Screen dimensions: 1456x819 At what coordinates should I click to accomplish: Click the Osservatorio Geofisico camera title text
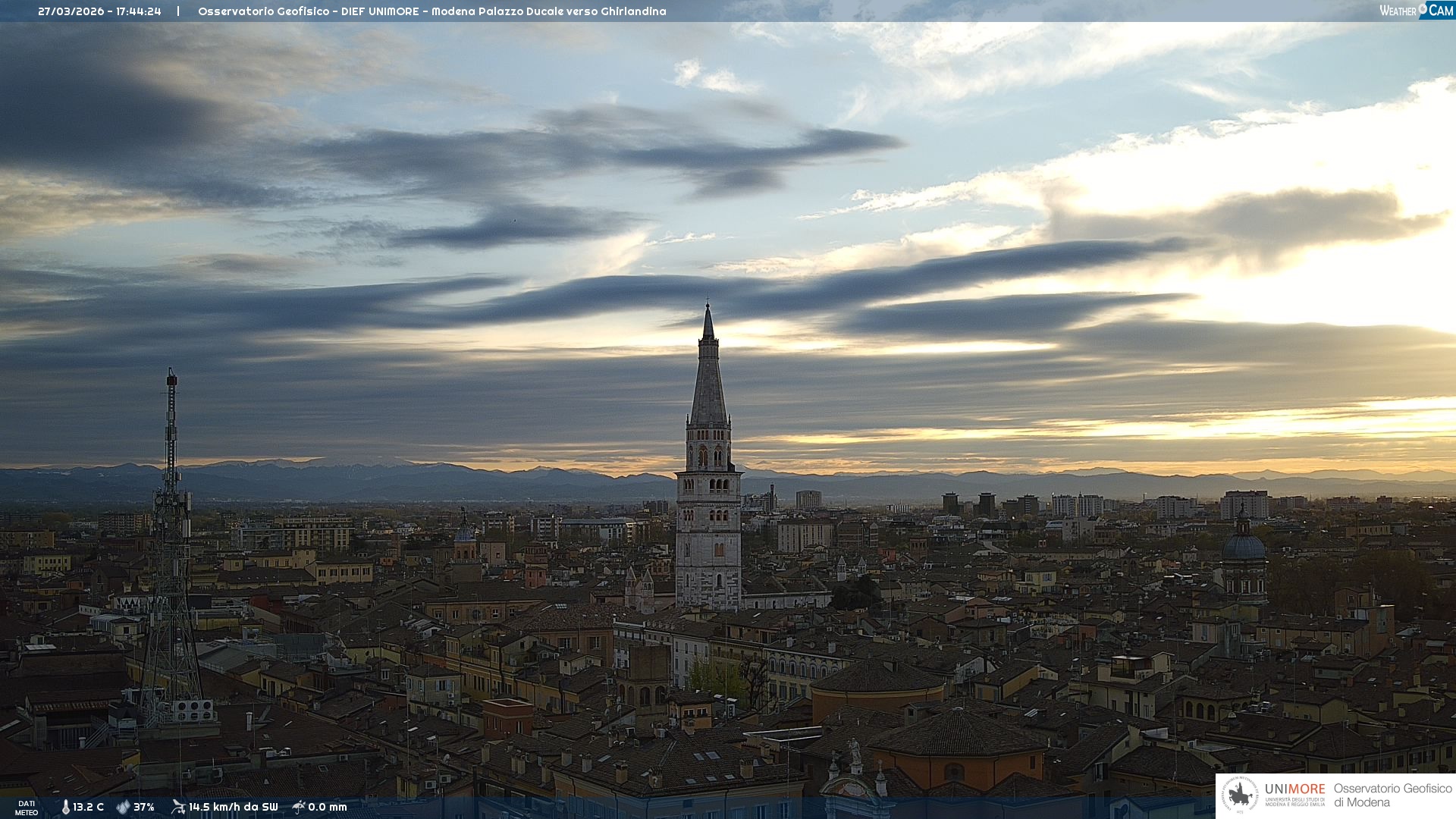[431, 11]
